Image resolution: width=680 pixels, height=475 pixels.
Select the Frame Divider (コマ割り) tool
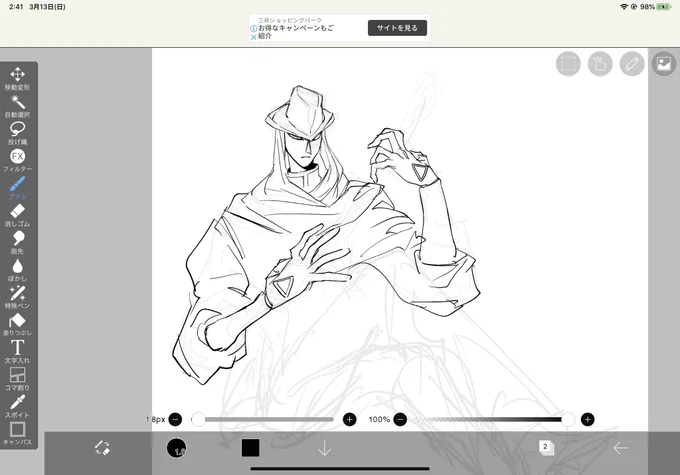click(17, 379)
